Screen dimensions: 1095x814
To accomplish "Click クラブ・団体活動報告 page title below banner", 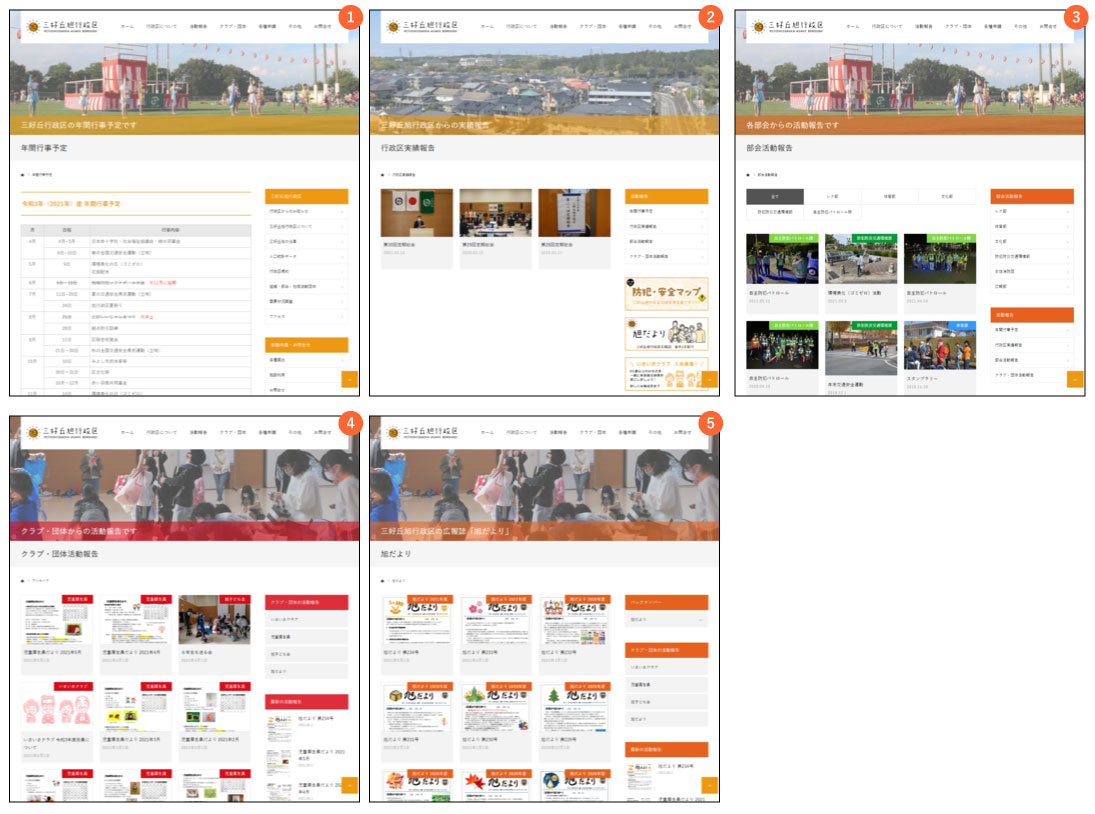I will 59,554.
